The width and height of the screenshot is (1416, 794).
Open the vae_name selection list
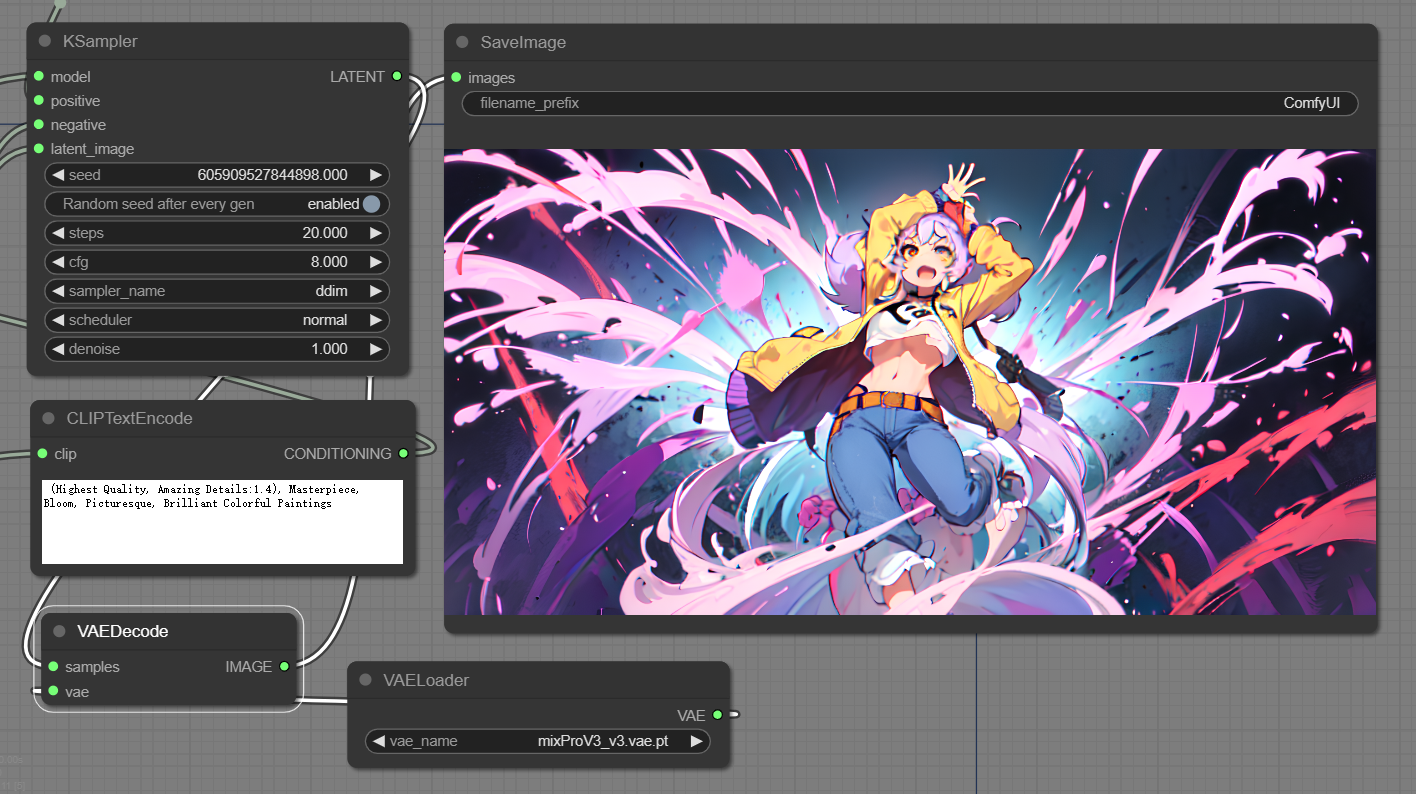[x=538, y=741]
